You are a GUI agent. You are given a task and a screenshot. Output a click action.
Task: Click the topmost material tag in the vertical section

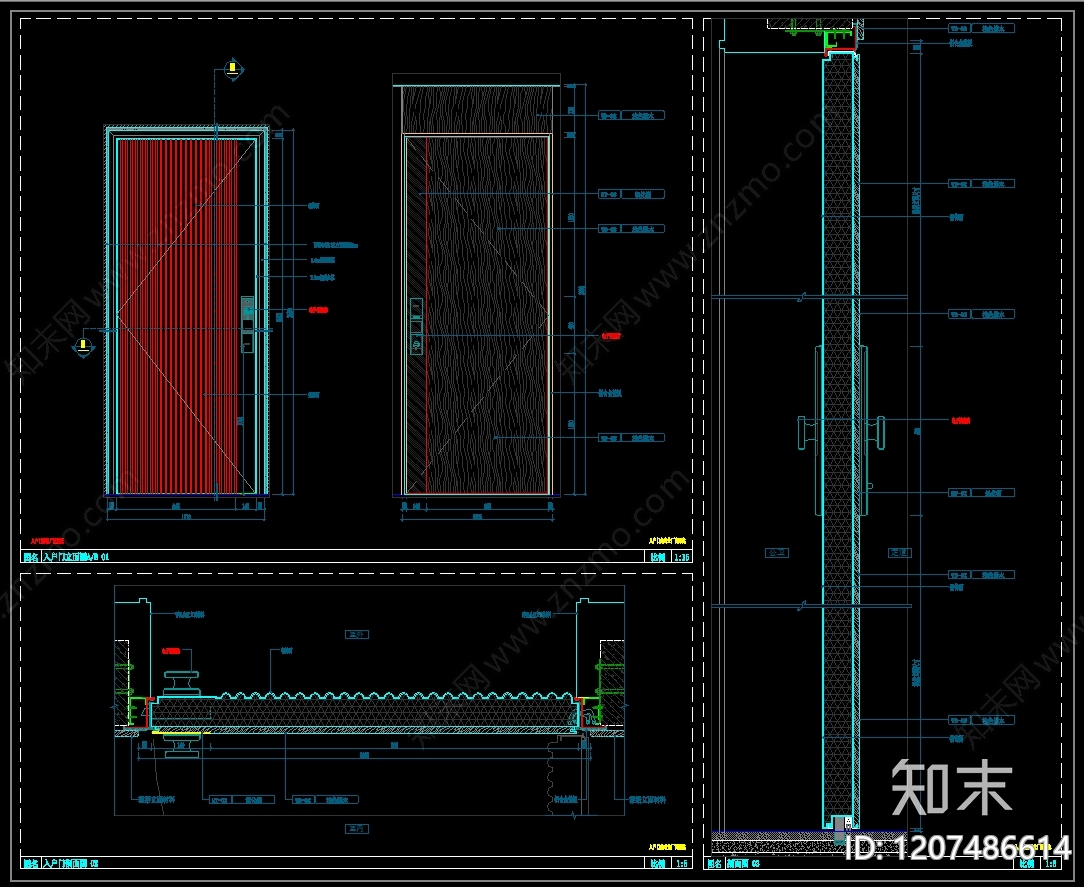(981, 28)
